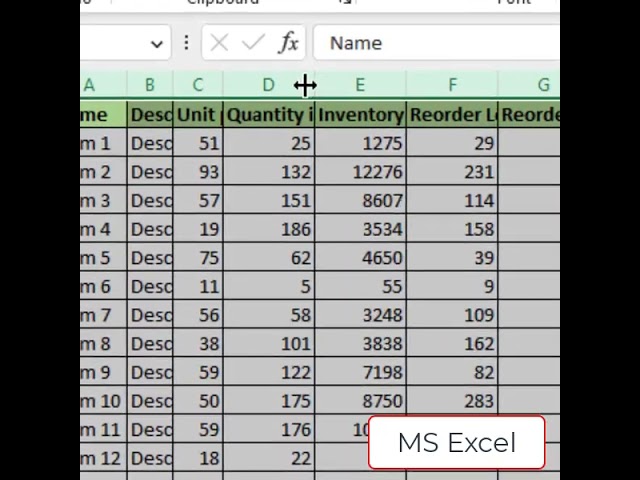Select the item name cell ending in 12
The image size is (640, 480).
(104, 458)
